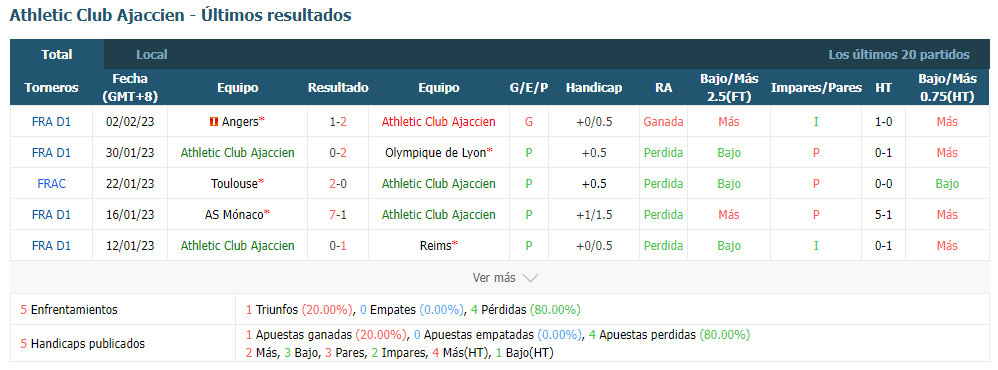
Task: Open the 1-2 match result
Action: (338, 122)
